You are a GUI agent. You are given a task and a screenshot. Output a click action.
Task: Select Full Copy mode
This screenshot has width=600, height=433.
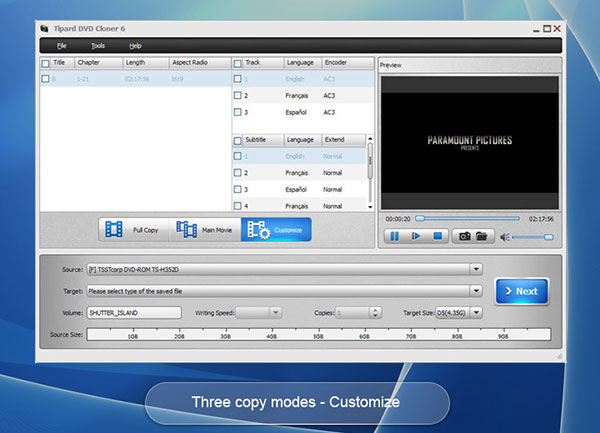click(x=134, y=230)
